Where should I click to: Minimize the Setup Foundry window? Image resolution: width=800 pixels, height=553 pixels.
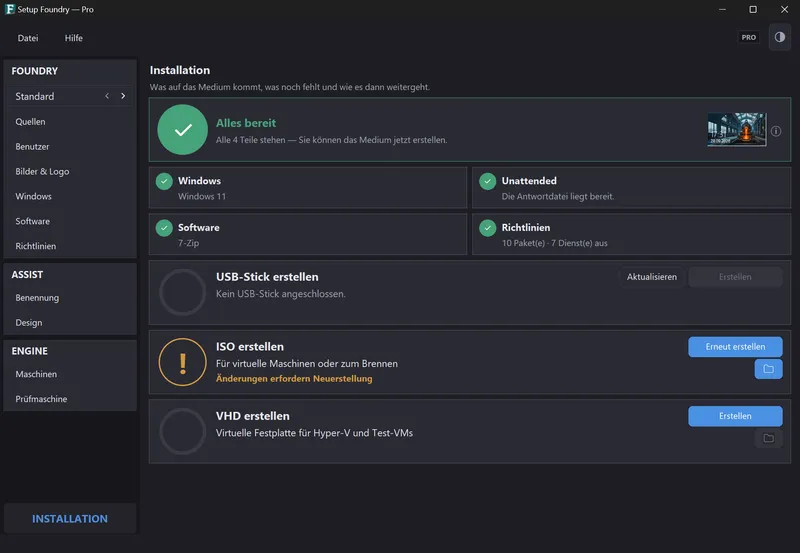[722, 9]
